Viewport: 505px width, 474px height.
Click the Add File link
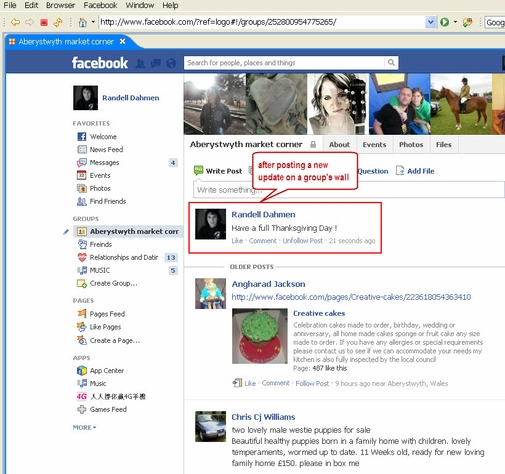click(421, 171)
